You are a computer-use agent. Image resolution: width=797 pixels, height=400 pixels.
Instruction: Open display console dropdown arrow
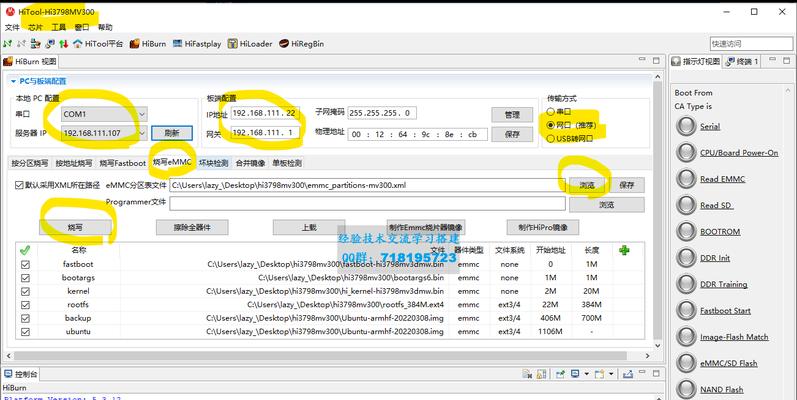pos(586,374)
